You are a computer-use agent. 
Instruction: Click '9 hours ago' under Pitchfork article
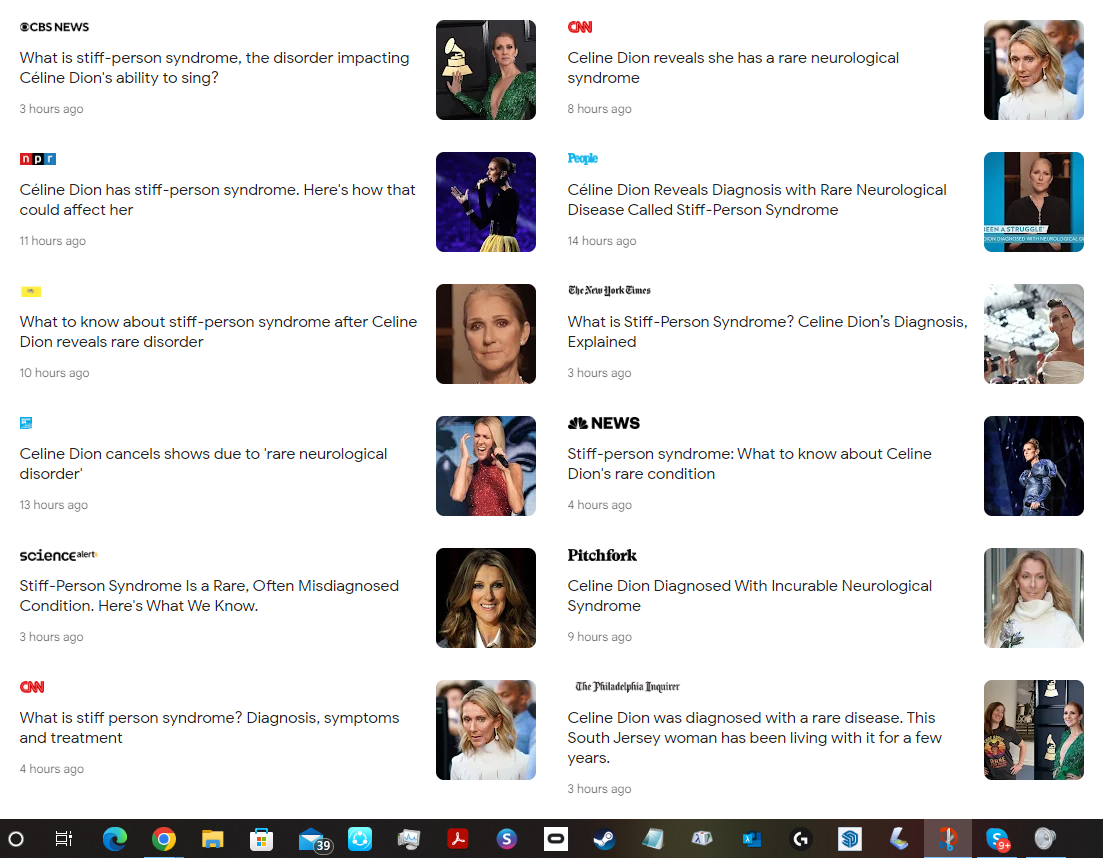point(599,636)
